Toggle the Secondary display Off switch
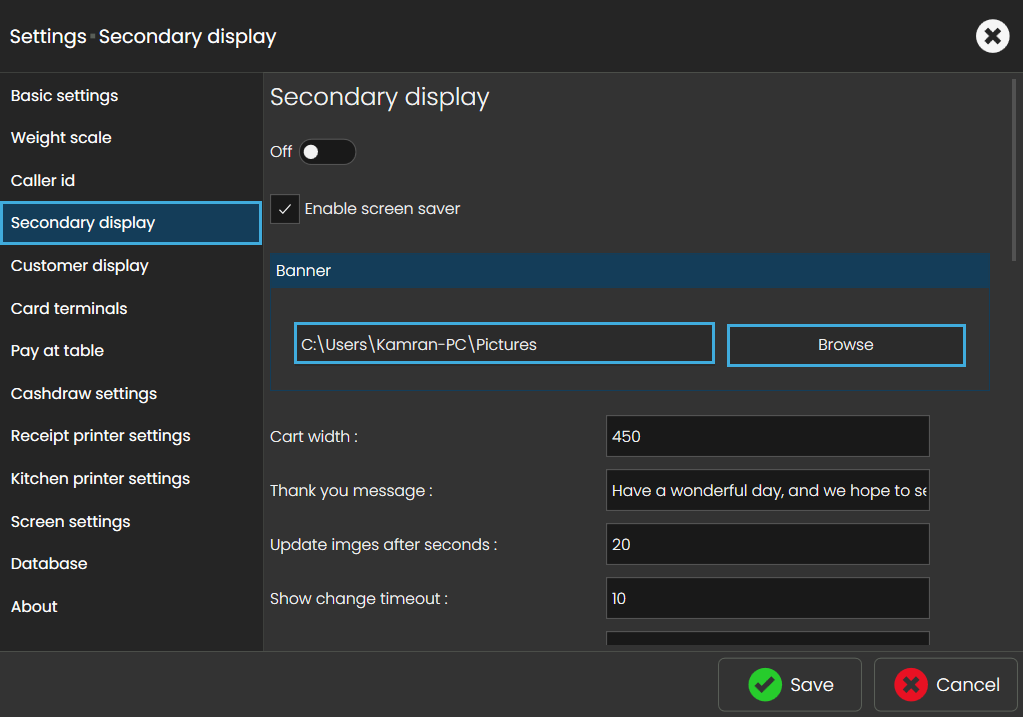The height and width of the screenshot is (717, 1023). (327, 152)
